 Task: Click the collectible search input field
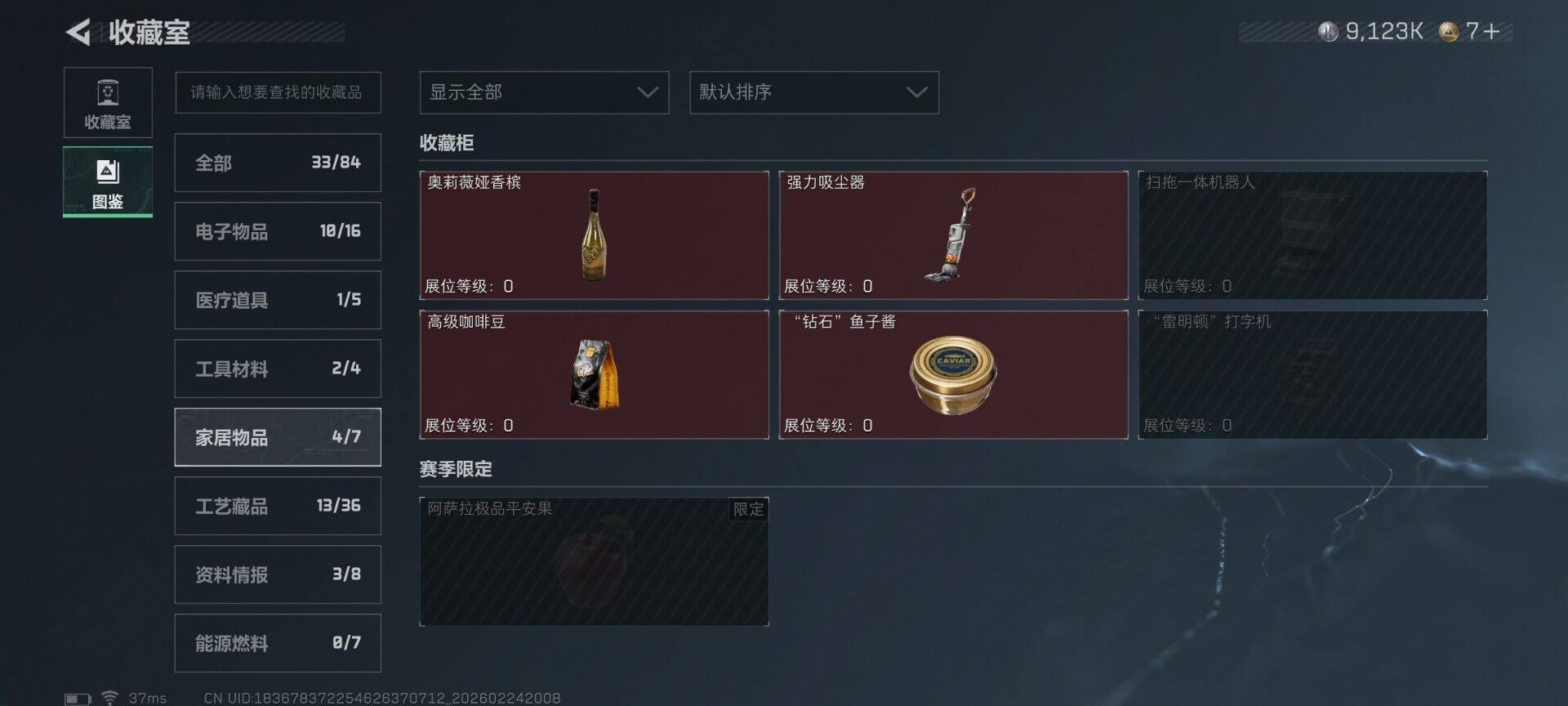[x=278, y=92]
